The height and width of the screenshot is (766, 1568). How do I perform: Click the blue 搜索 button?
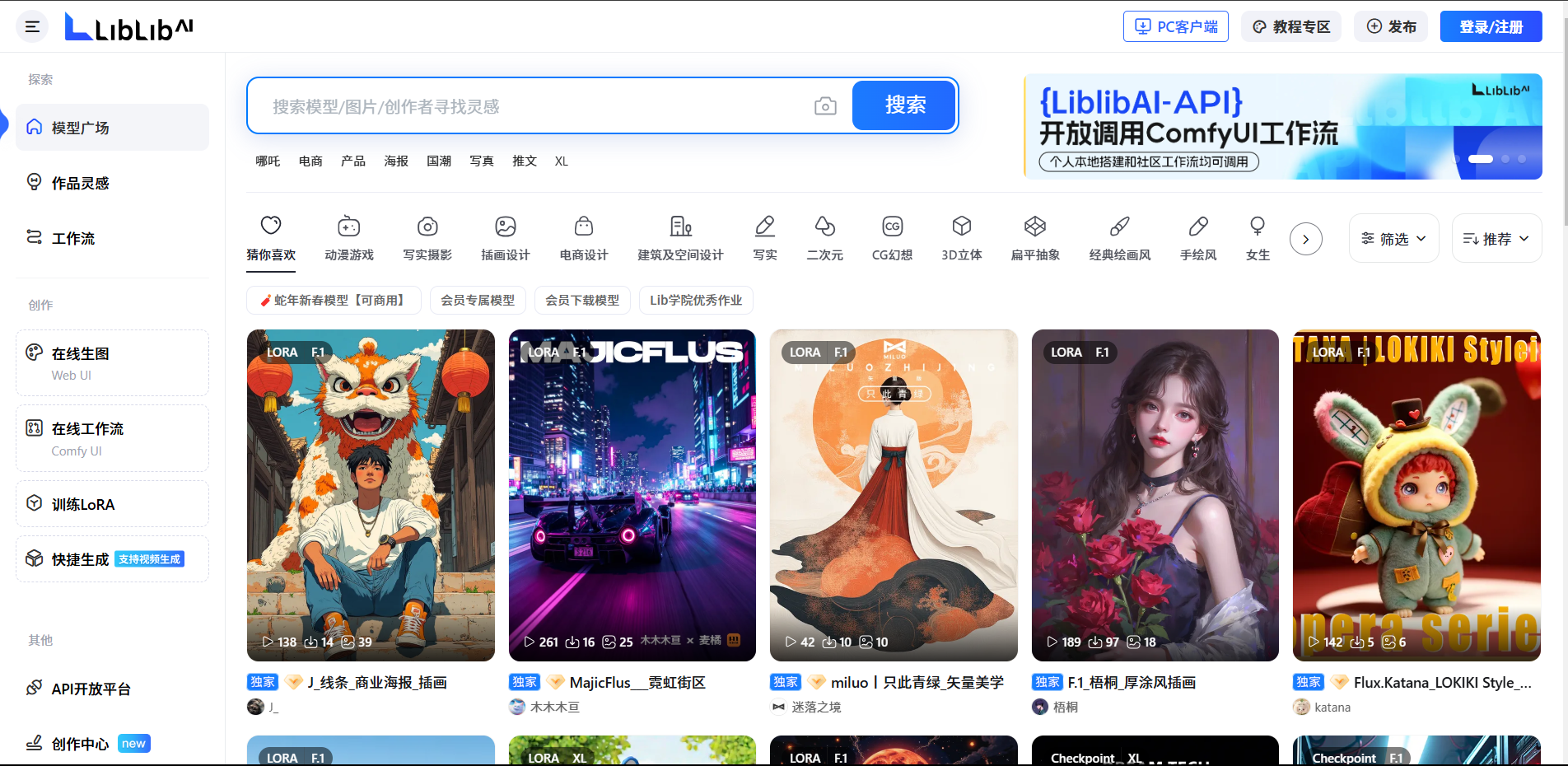click(904, 105)
